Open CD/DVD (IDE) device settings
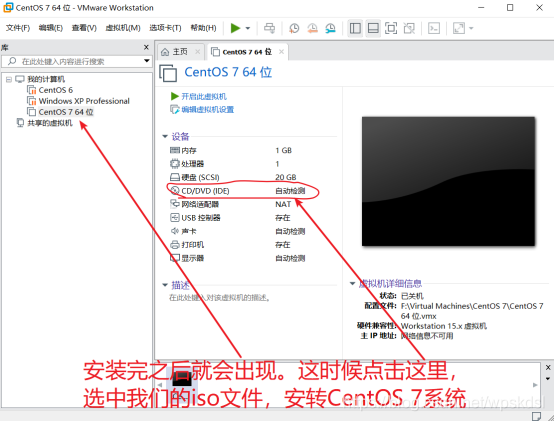This screenshot has width=554, height=421. (200, 191)
